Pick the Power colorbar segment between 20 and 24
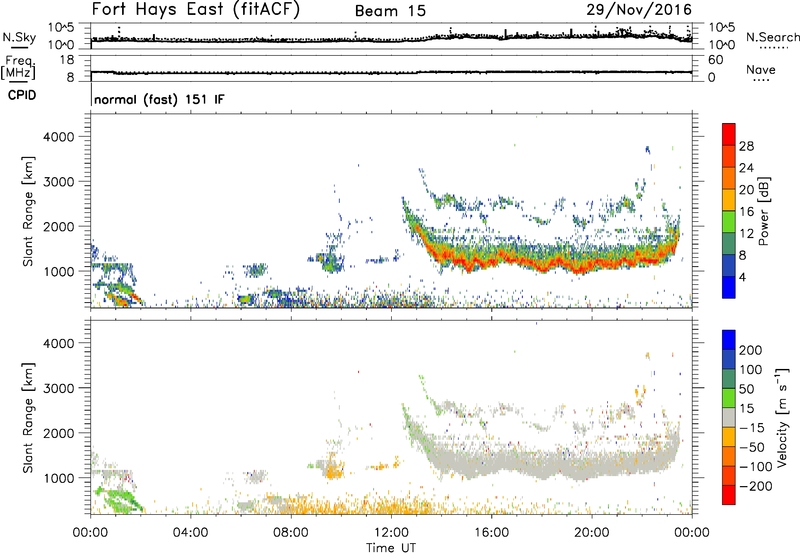Viewport: 800px width, 554px height. pos(729,178)
